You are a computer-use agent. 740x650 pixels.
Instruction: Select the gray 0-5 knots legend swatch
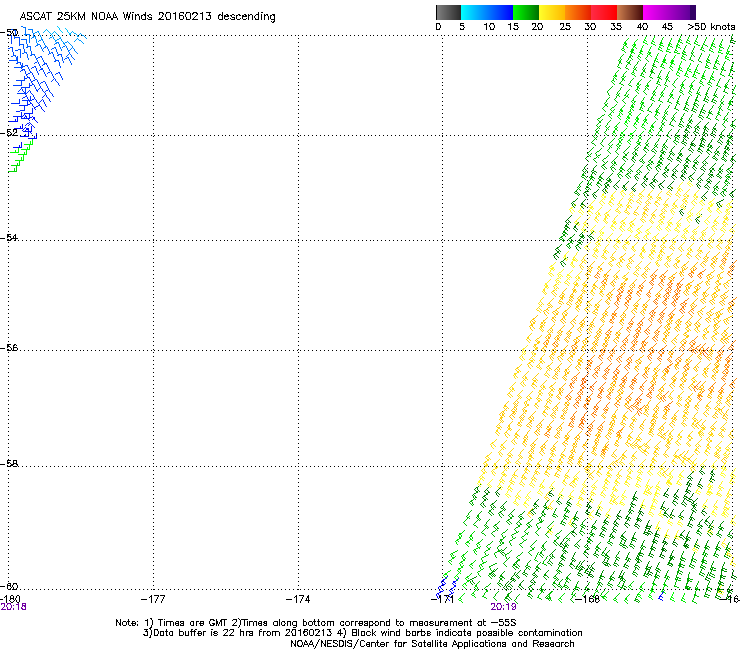click(x=448, y=12)
